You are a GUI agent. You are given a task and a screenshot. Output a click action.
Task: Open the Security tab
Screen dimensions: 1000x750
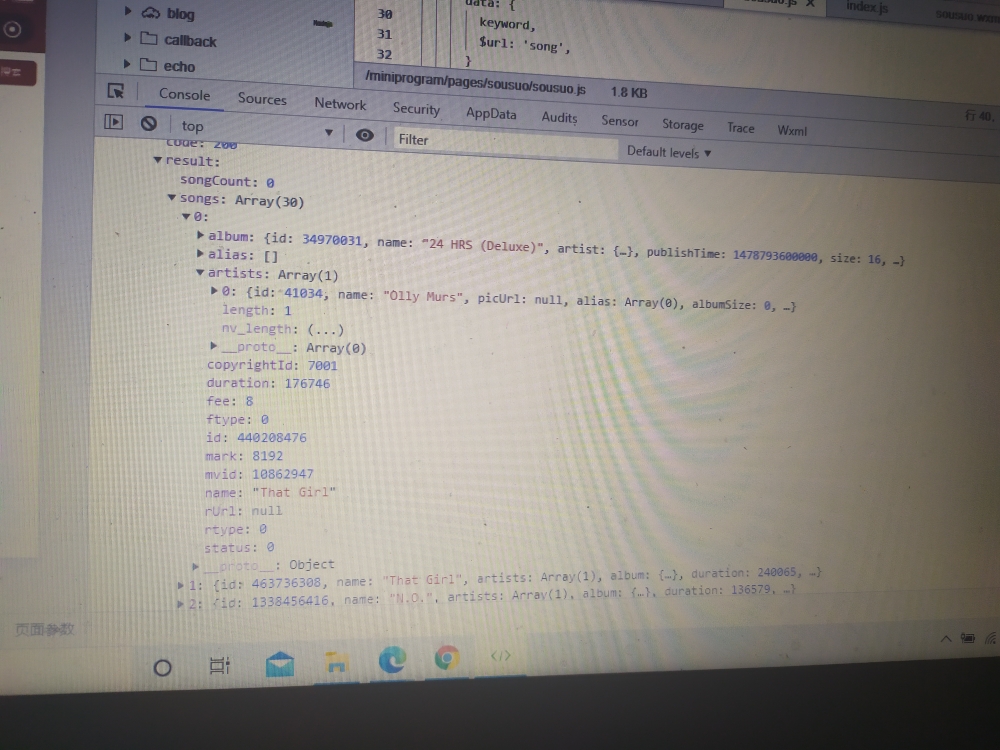tap(416, 109)
